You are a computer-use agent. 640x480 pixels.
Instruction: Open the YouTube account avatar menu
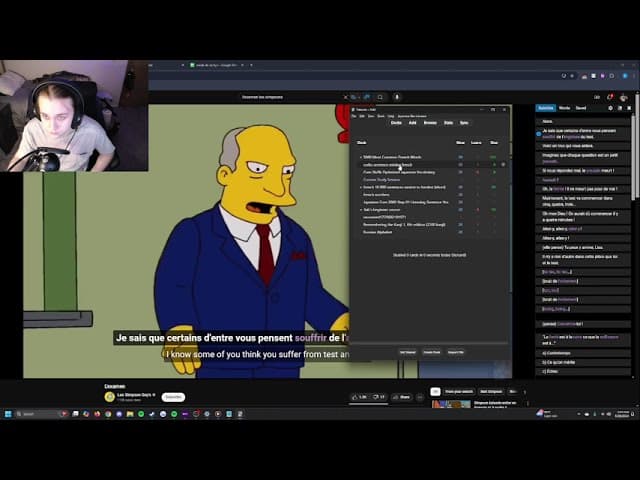tap(623, 97)
